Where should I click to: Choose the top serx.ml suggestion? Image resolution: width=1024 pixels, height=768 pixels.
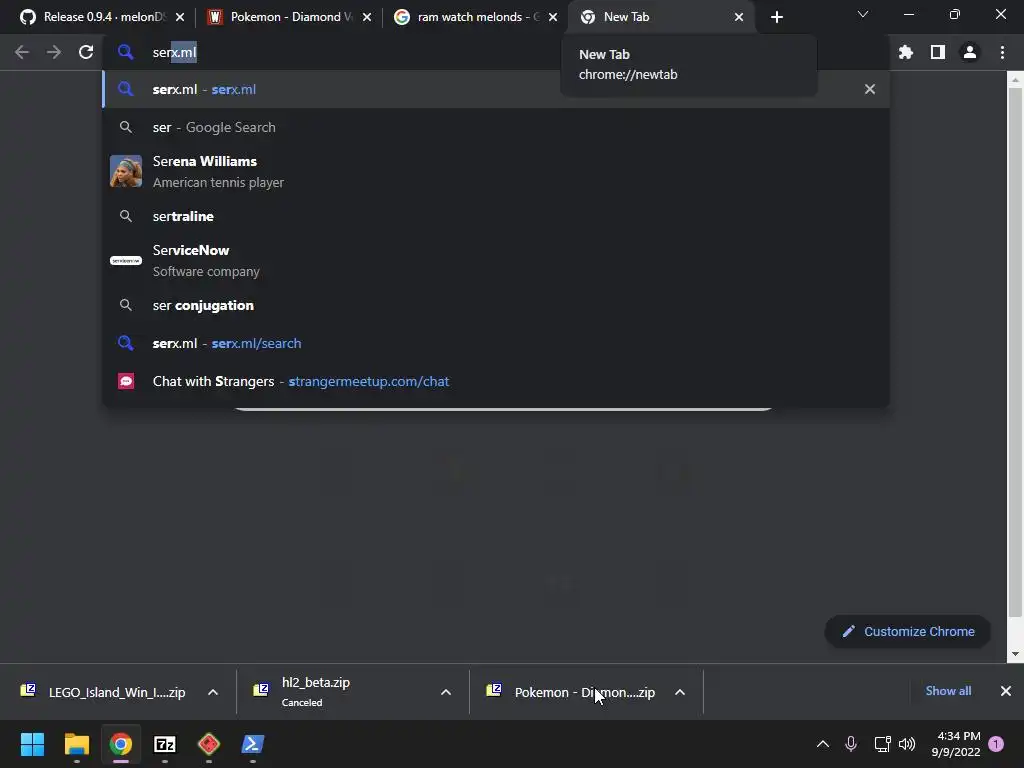tap(496, 89)
